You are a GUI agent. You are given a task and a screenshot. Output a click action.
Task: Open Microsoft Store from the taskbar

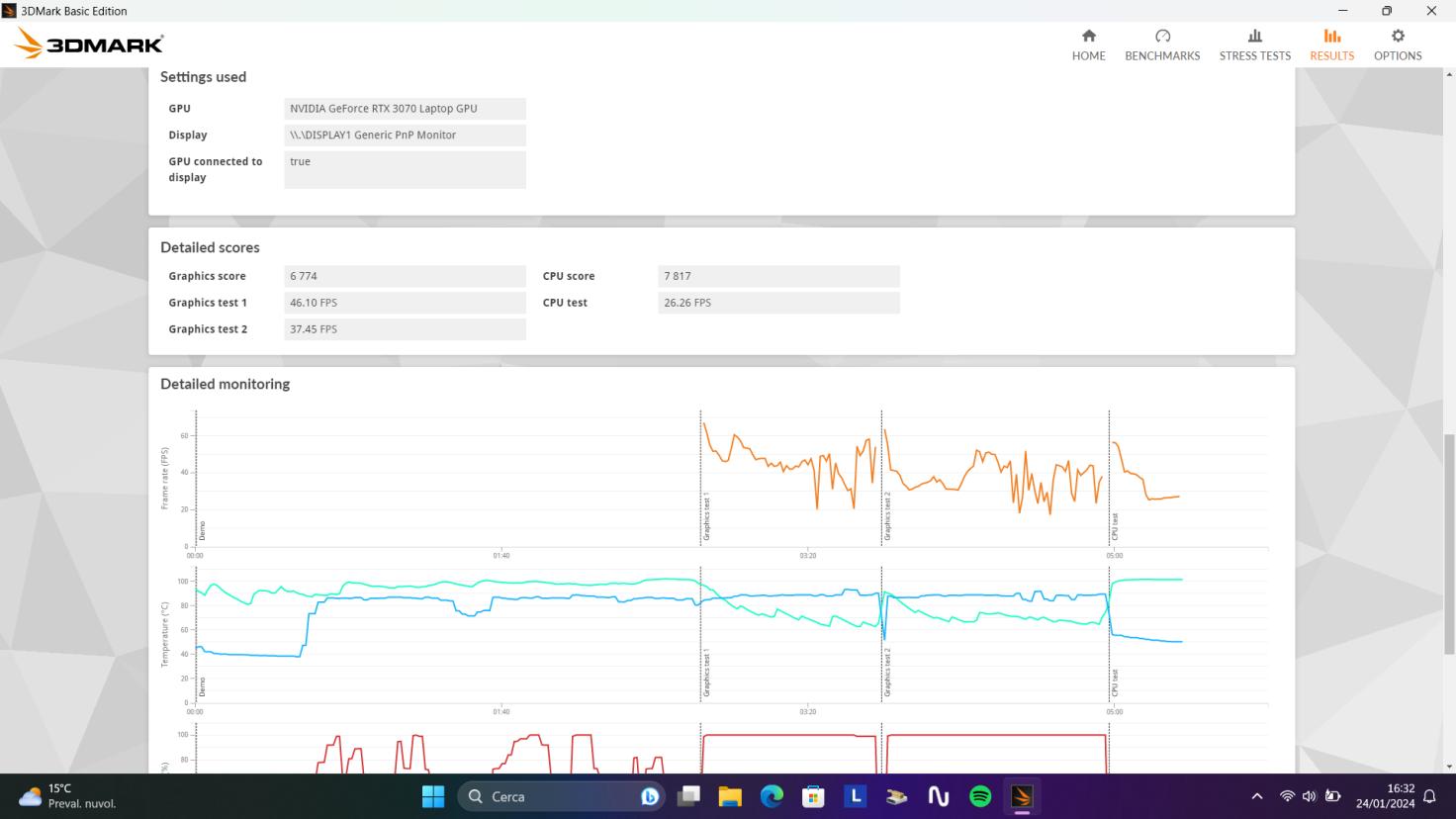[812, 796]
